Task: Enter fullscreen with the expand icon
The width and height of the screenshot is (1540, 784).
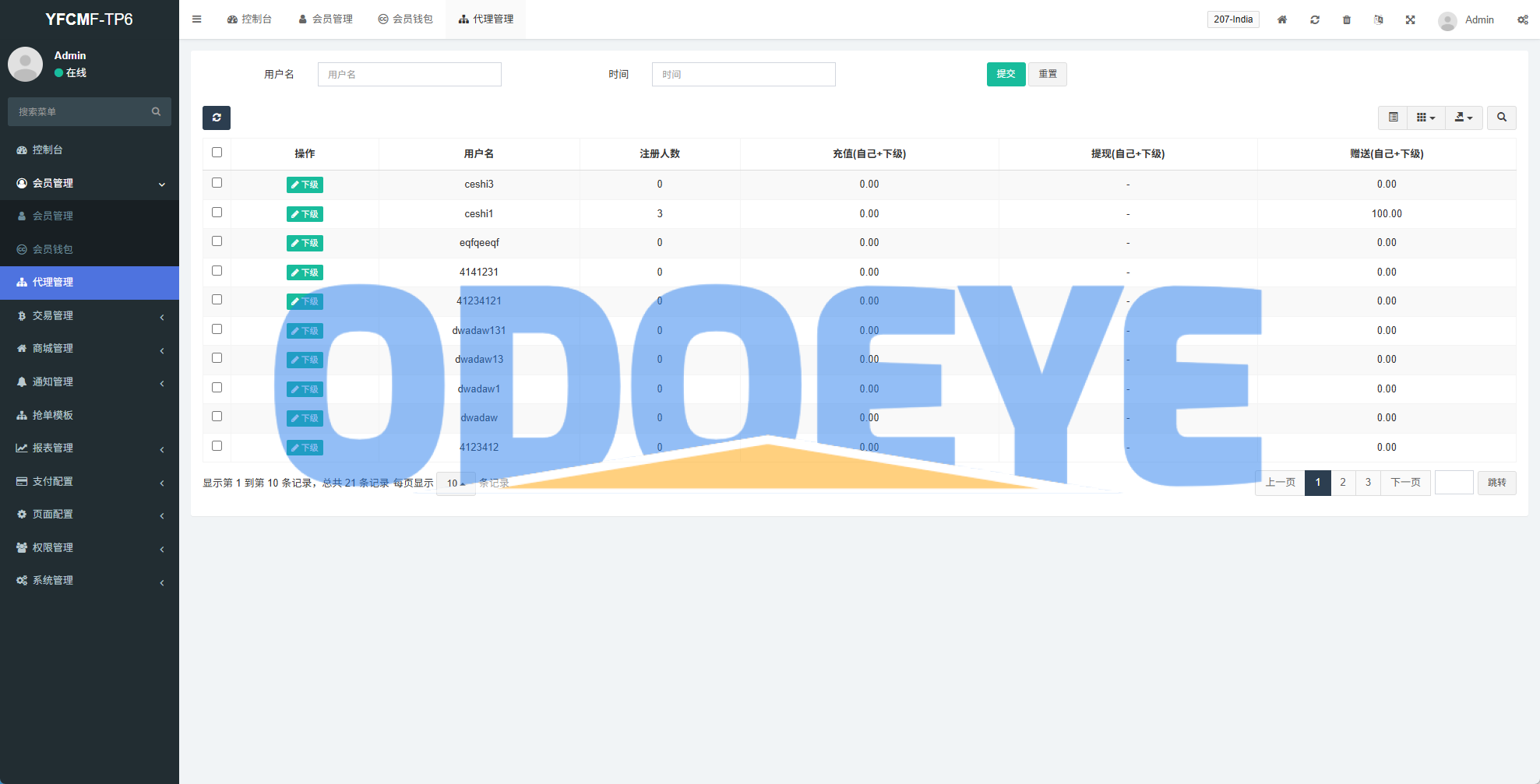Action: (x=1410, y=19)
